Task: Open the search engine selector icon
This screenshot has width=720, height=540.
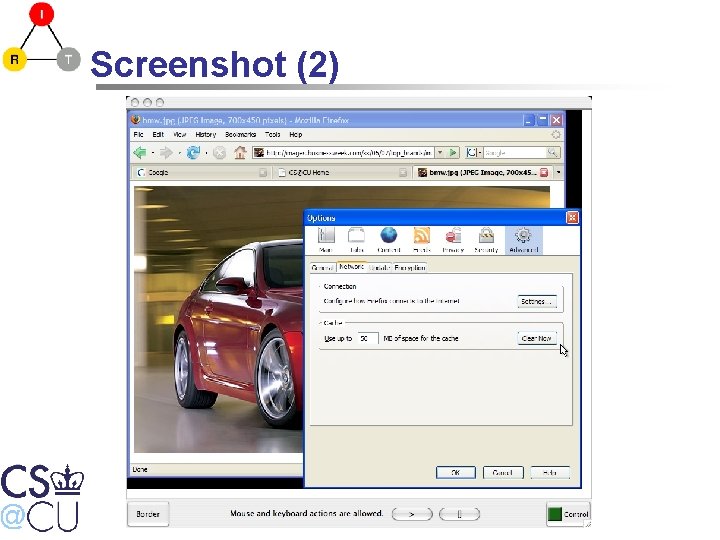Action: click(x=472, y=152)
